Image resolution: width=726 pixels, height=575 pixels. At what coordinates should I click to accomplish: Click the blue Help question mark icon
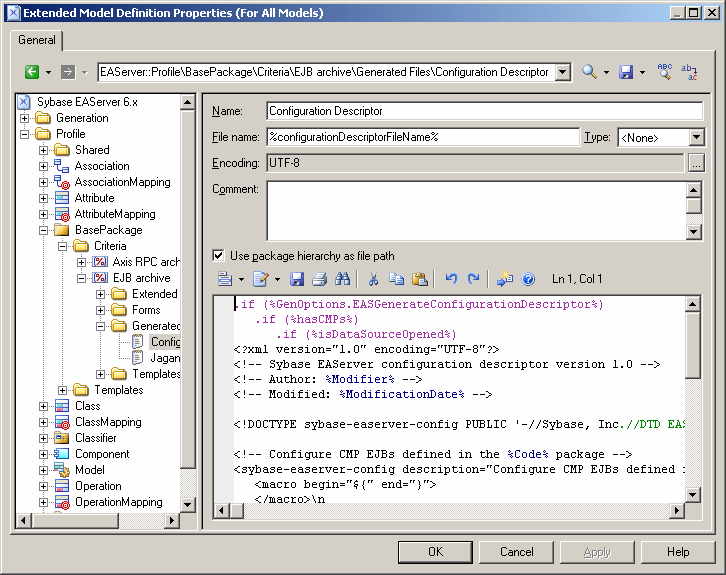click(528, 279)
